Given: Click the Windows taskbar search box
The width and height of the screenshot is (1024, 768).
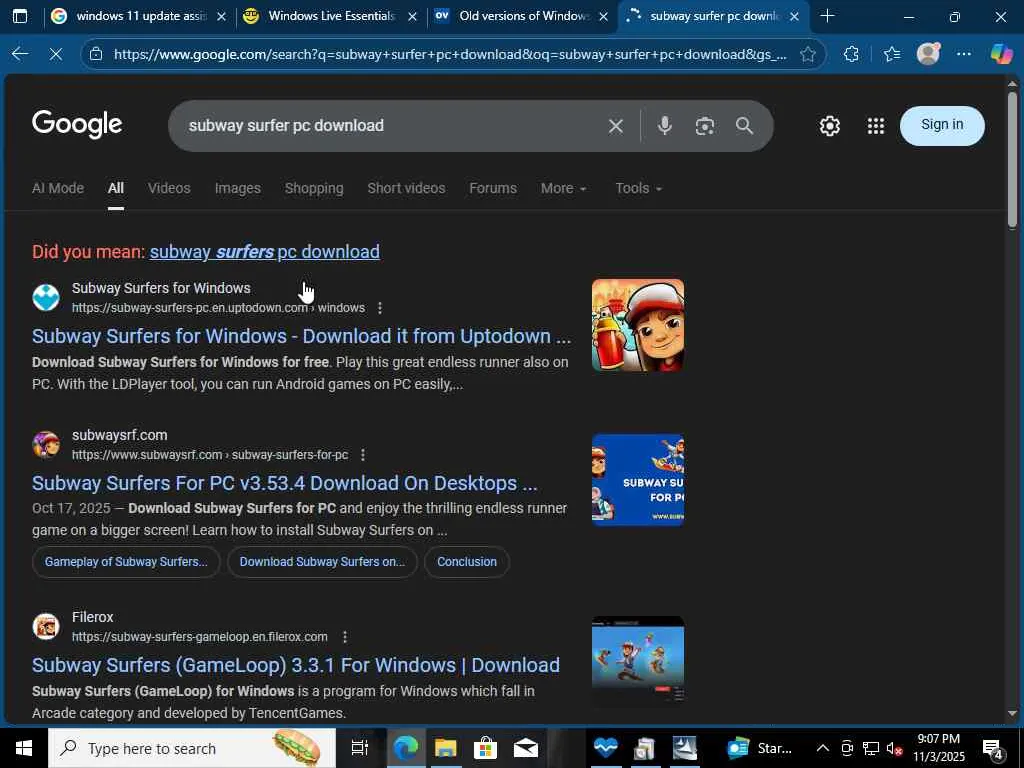Looking at the screenshot, I should 192,748.
